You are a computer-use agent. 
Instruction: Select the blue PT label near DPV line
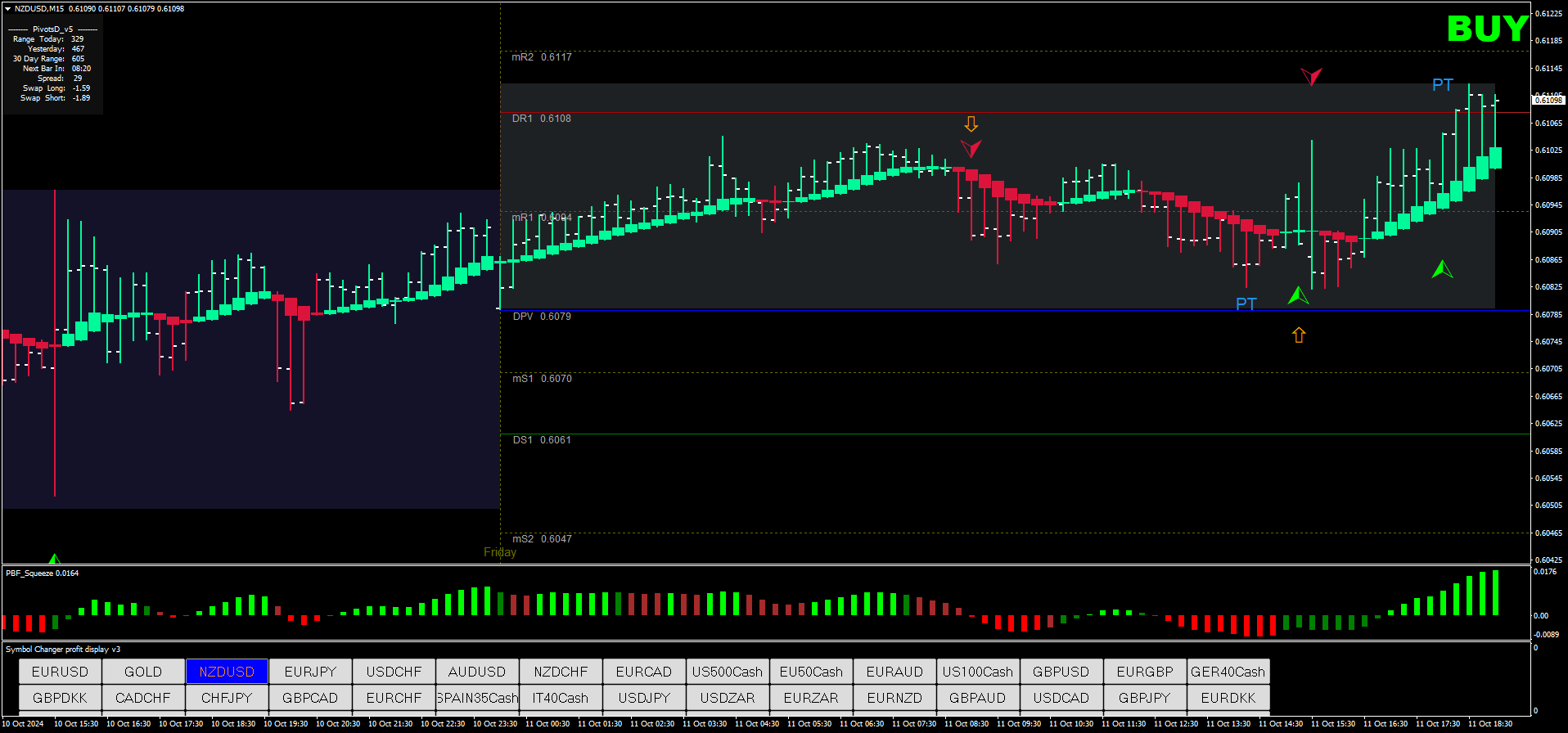click(1246, 304)
